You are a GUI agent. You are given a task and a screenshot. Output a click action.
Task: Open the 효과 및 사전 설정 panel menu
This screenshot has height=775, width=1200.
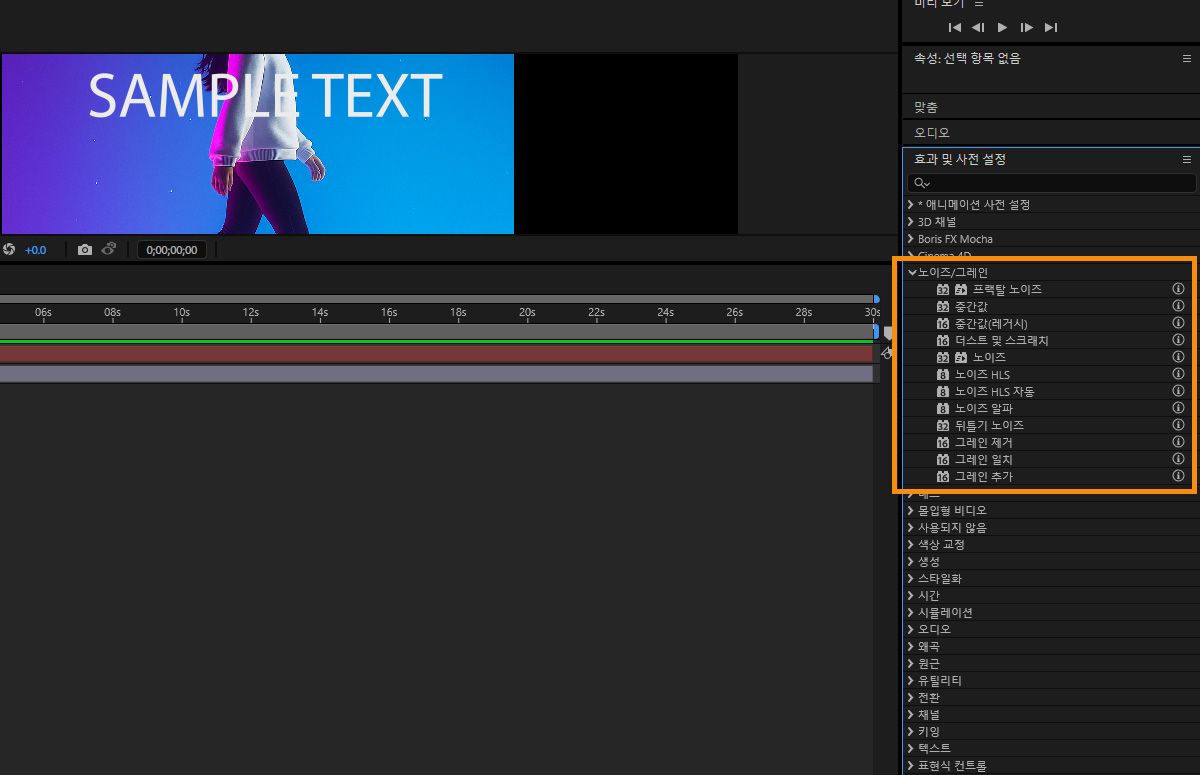1187,159
